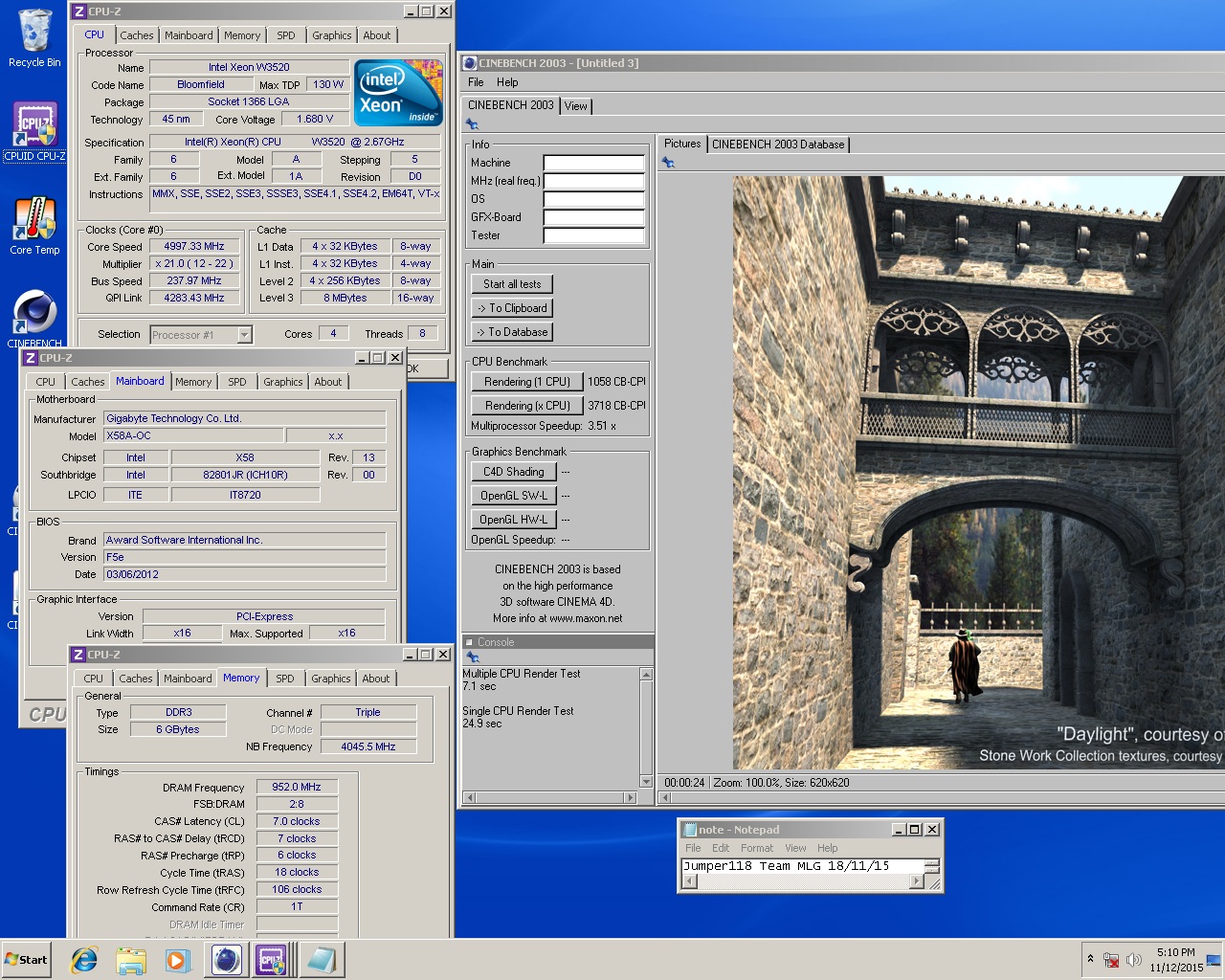Open CINEBENCH Help menu
This screenshot has width=1225, height=980.
pos(507,82)
